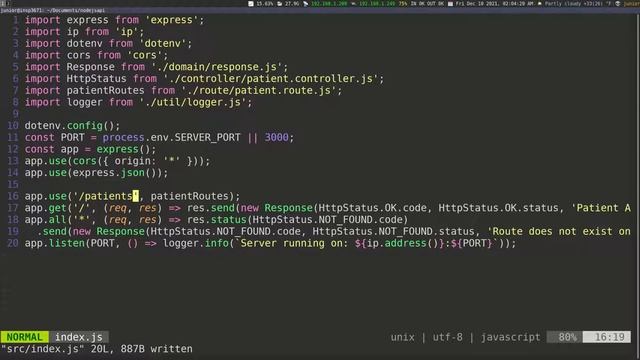
Task: Click express() call on line 12
Action: [x=123, y=149]
